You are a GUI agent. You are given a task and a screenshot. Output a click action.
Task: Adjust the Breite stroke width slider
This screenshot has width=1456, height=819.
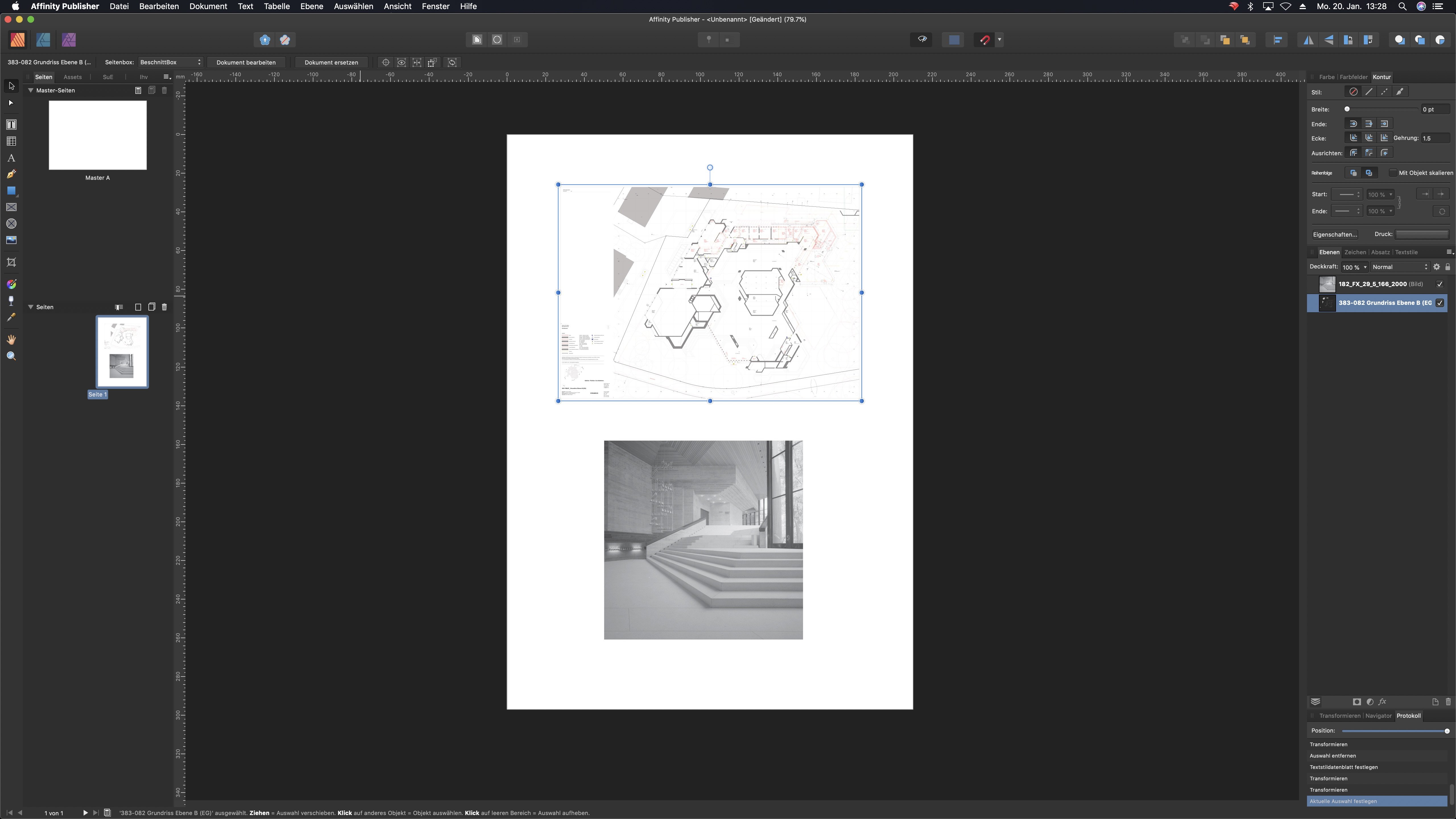click(x=1381, y=109)
